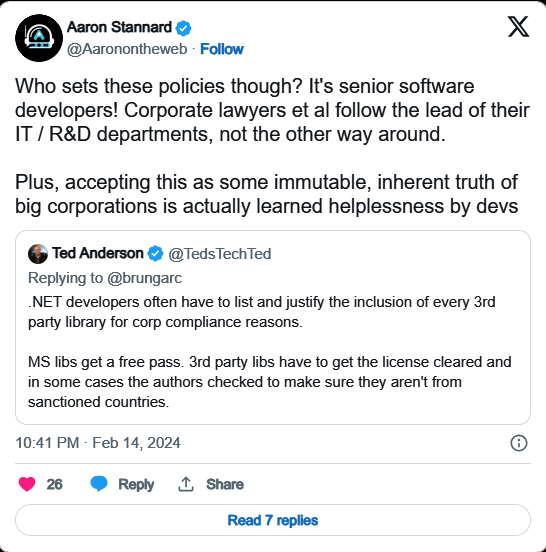Open the @Aaronontheweb handle link
The image size is (546, 552).
click(x=127, y=49)
